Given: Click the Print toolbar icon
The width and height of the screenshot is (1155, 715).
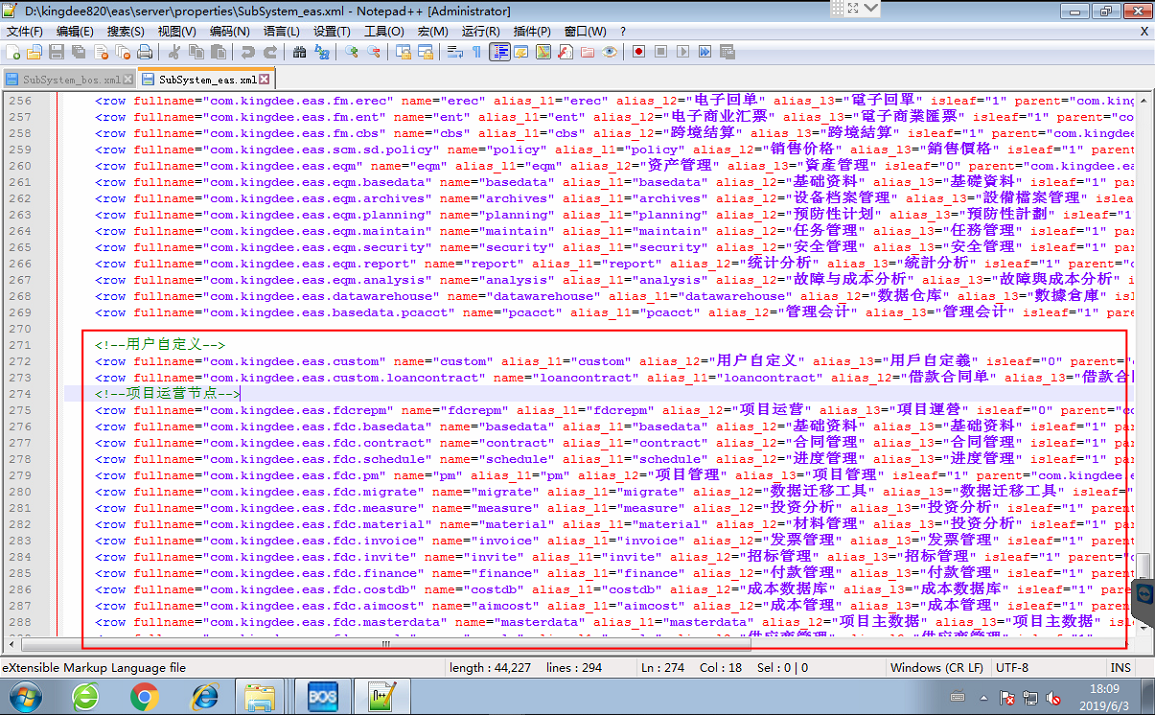Looking at the screenshot, I should 145,52.
